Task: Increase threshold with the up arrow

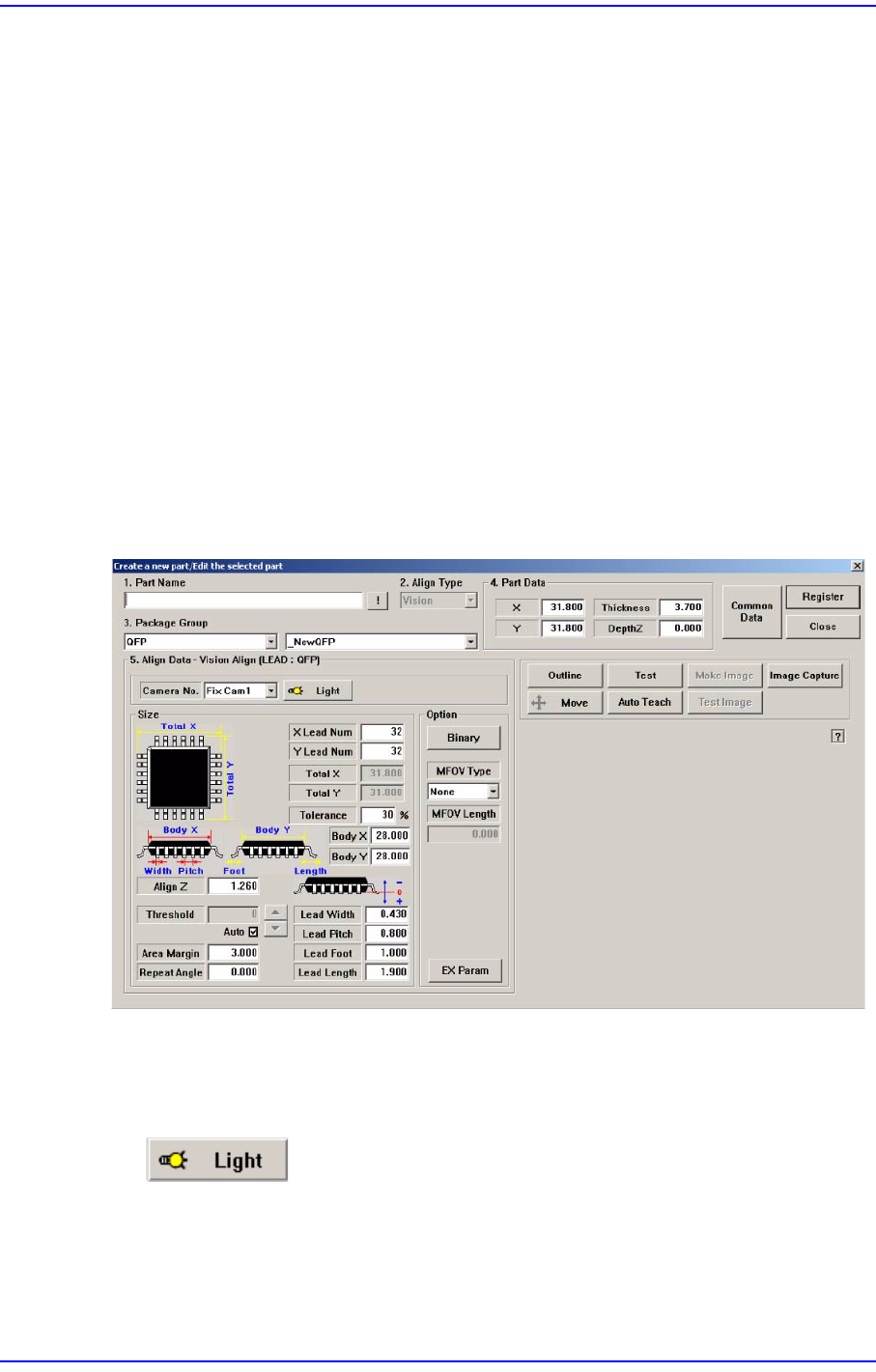Action: point(275,912)
